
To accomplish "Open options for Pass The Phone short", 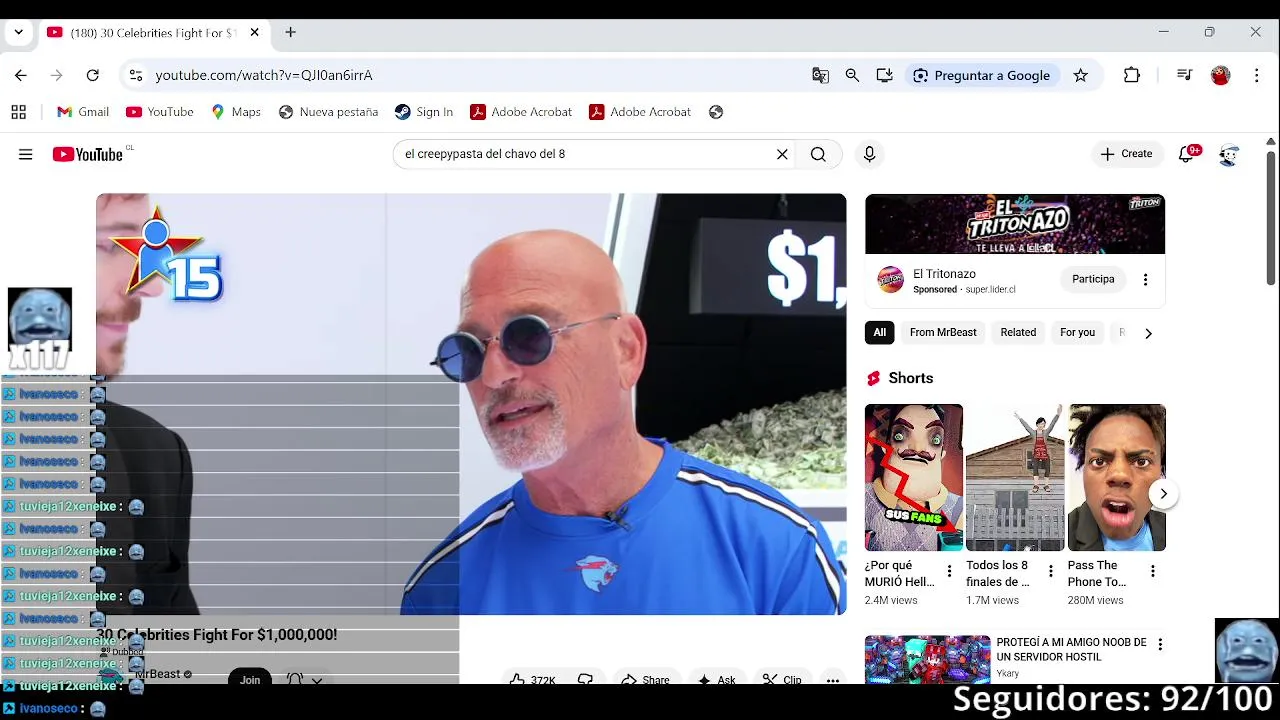I will [x=1153, y=571].
